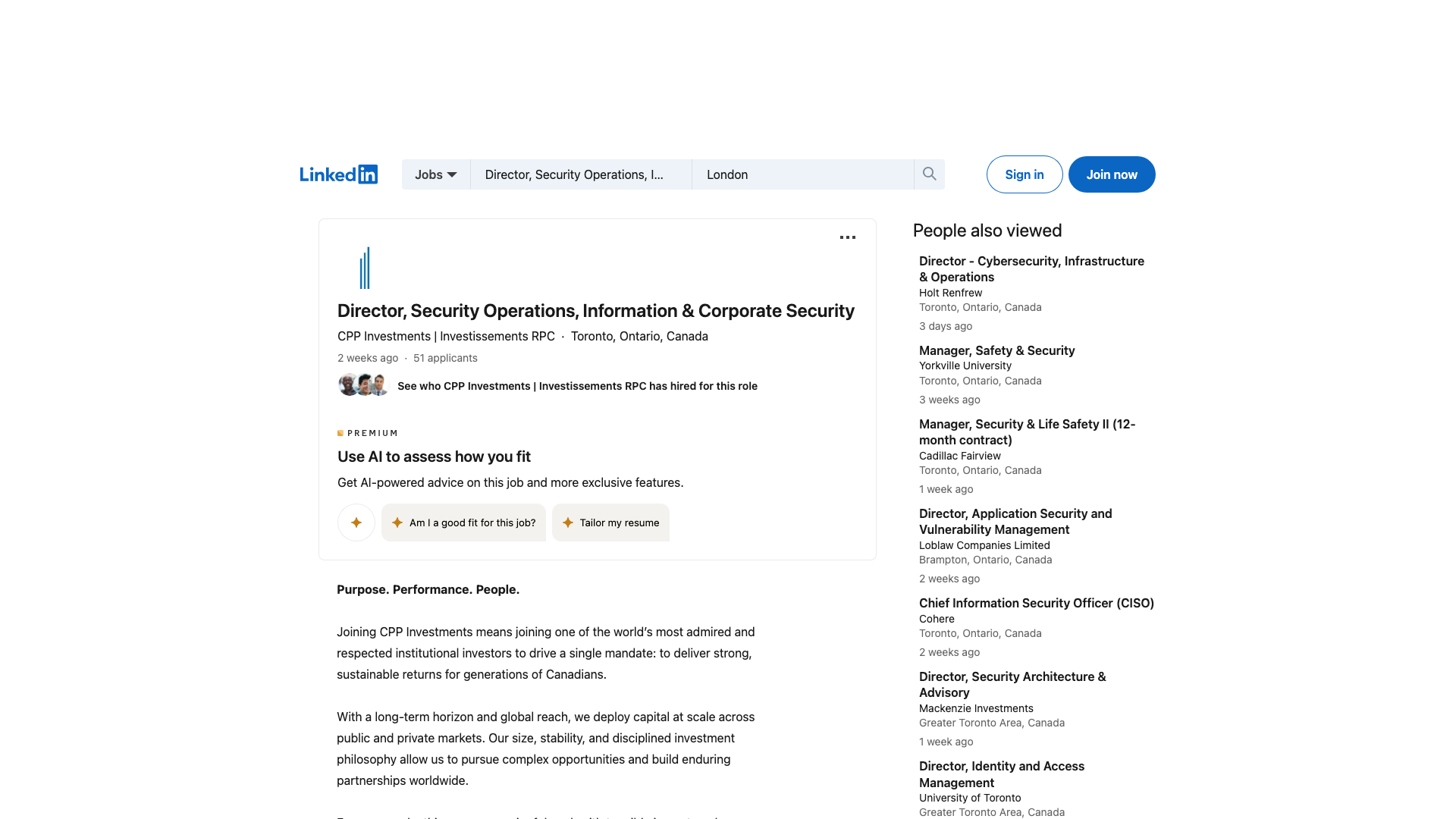Select Tailor my resume
Screen dimensions: 1456x819
[x=610, y=522]
